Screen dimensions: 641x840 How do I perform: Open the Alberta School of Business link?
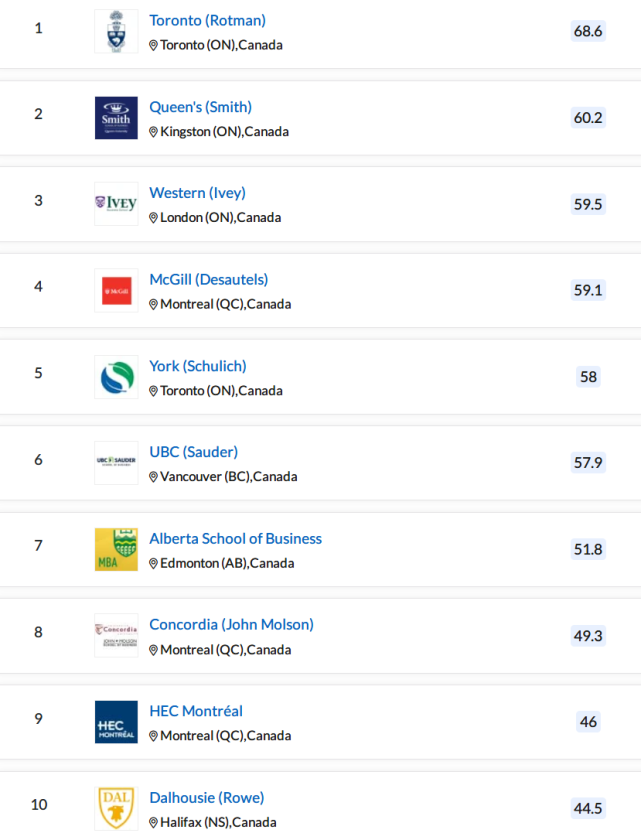click(236, 538)
